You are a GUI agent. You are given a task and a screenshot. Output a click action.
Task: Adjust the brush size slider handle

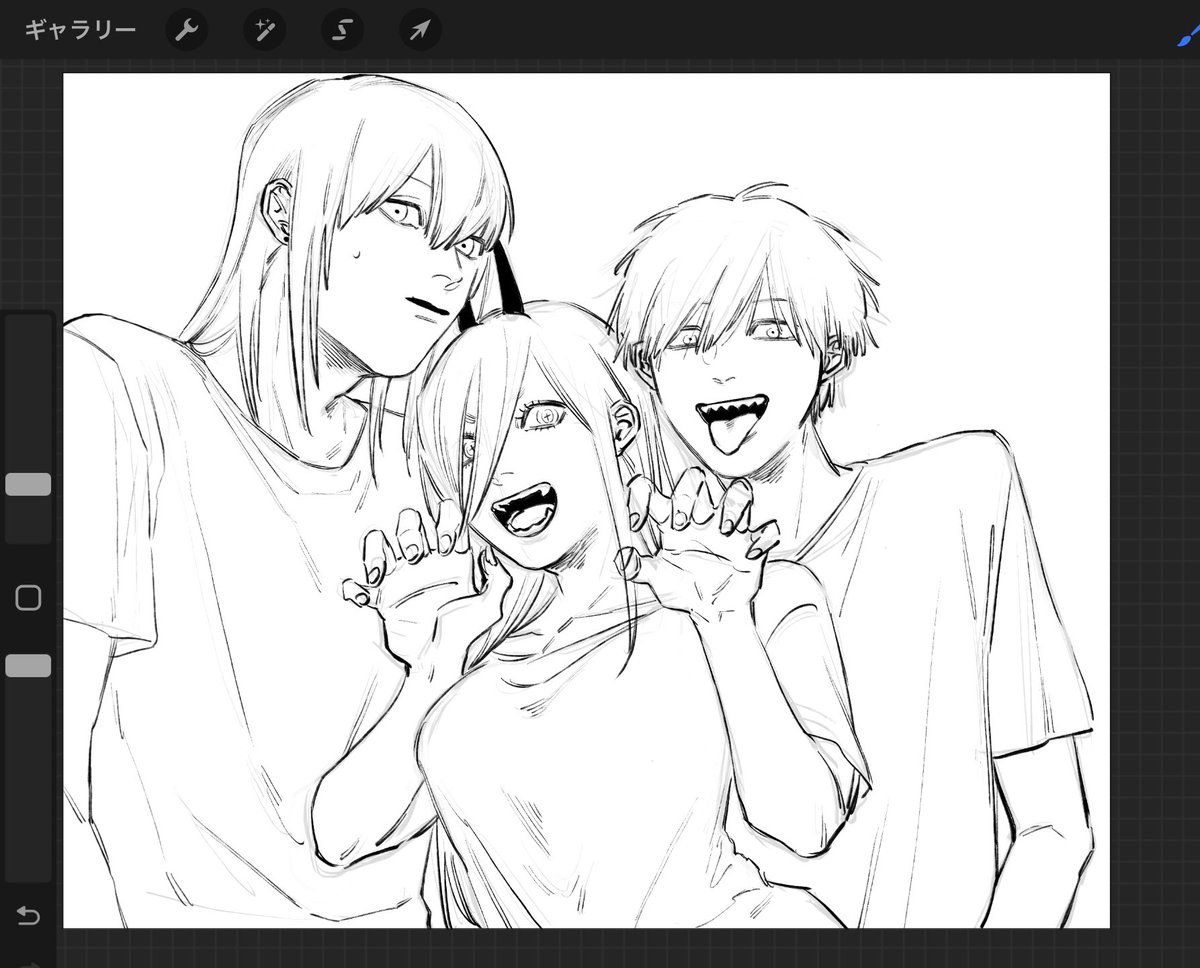28,485
